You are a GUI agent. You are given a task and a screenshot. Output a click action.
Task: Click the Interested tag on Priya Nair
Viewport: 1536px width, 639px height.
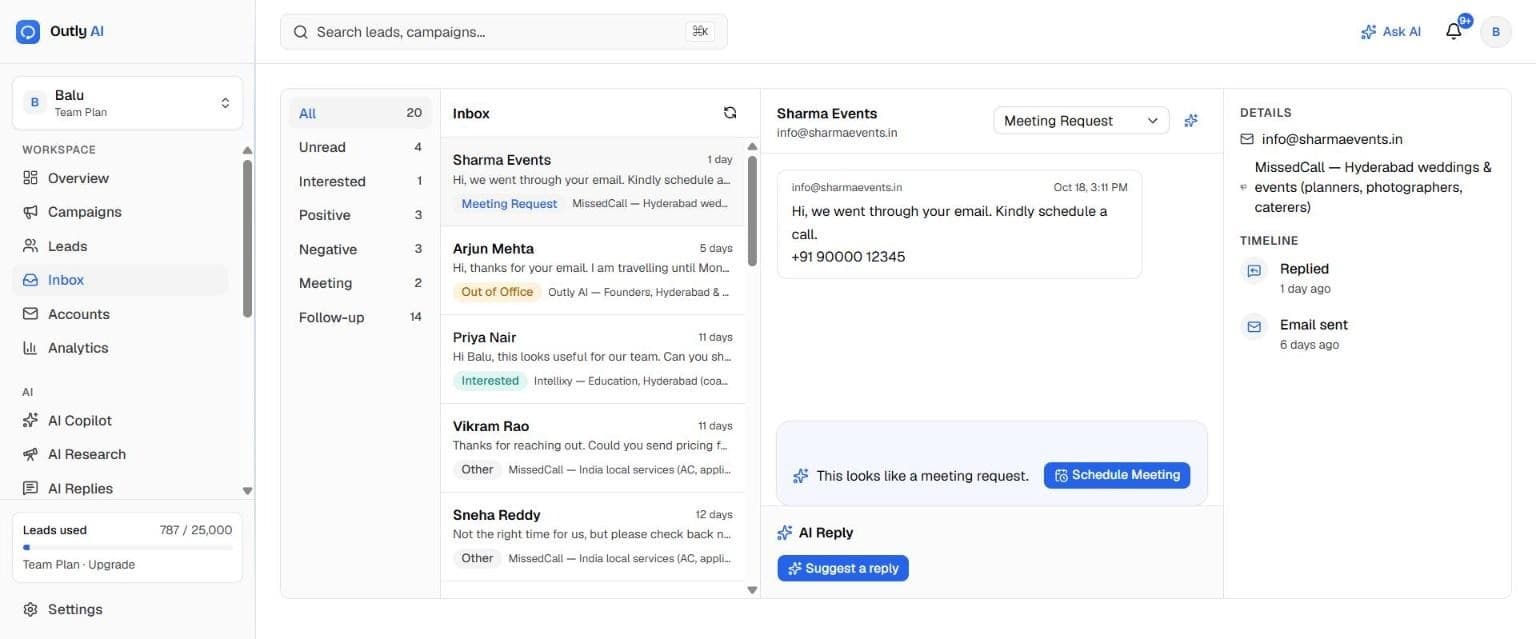pos(490,381)
